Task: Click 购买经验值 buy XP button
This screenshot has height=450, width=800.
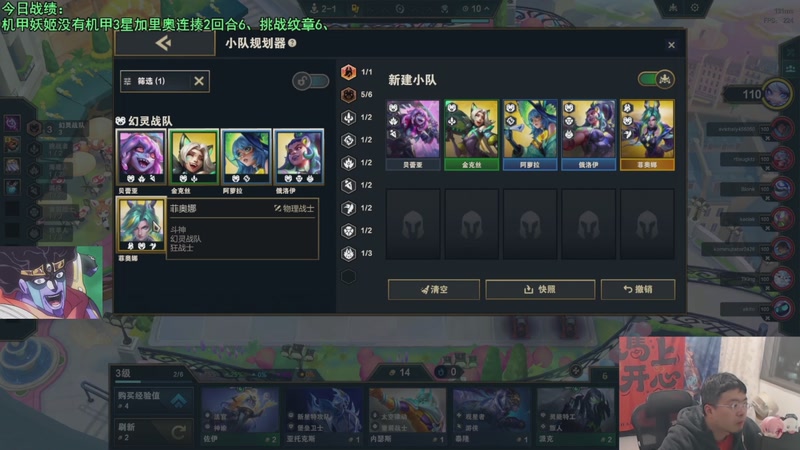Action: point(154,400)
